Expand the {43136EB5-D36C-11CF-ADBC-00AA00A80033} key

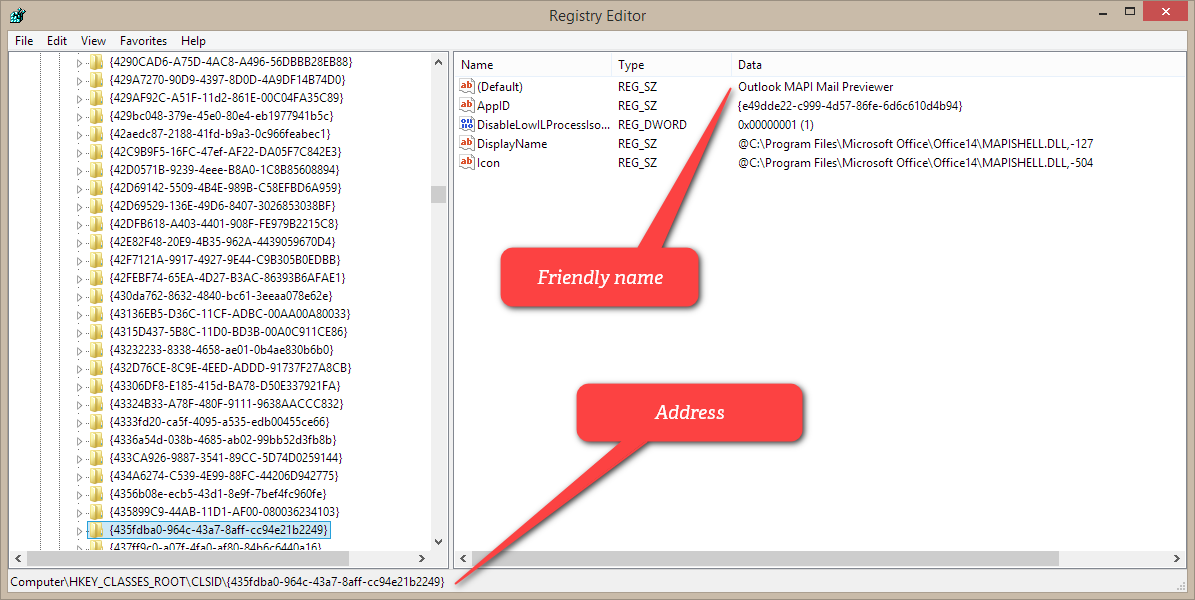pyautogui.click(x=81, y=314)
